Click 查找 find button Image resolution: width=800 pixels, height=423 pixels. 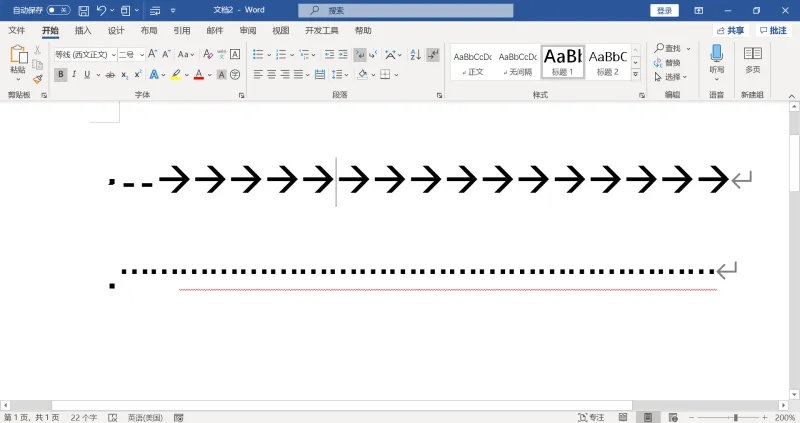click(x=667, y=48)
